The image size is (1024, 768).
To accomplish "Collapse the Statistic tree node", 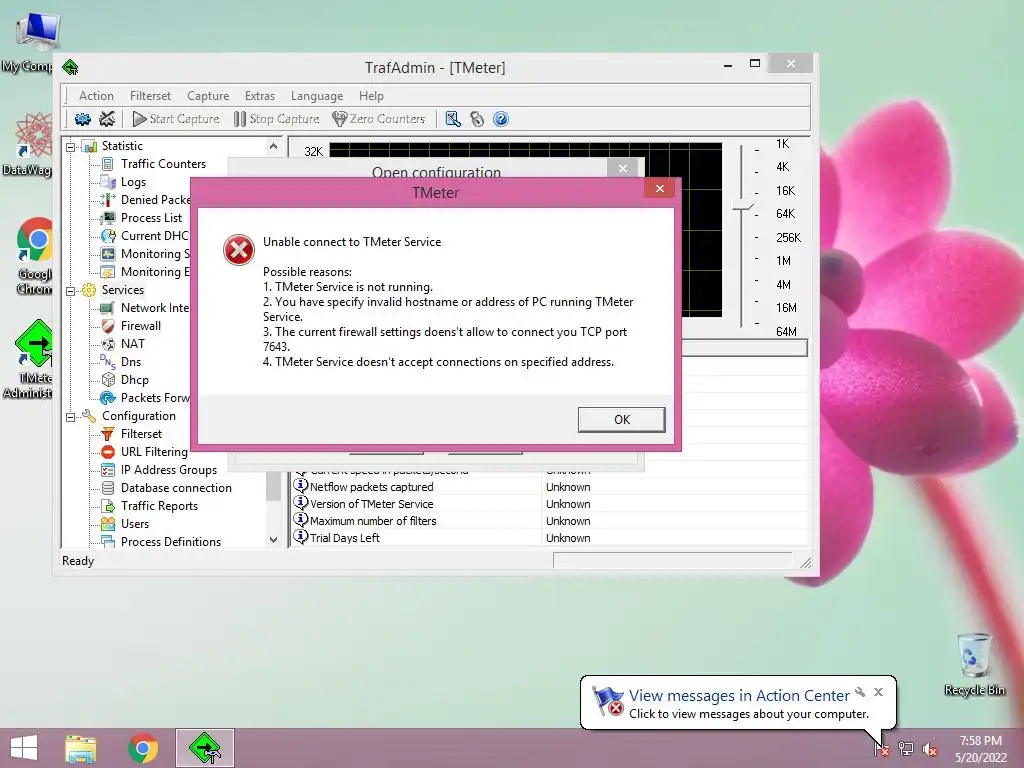I will (x=71, y=147).
